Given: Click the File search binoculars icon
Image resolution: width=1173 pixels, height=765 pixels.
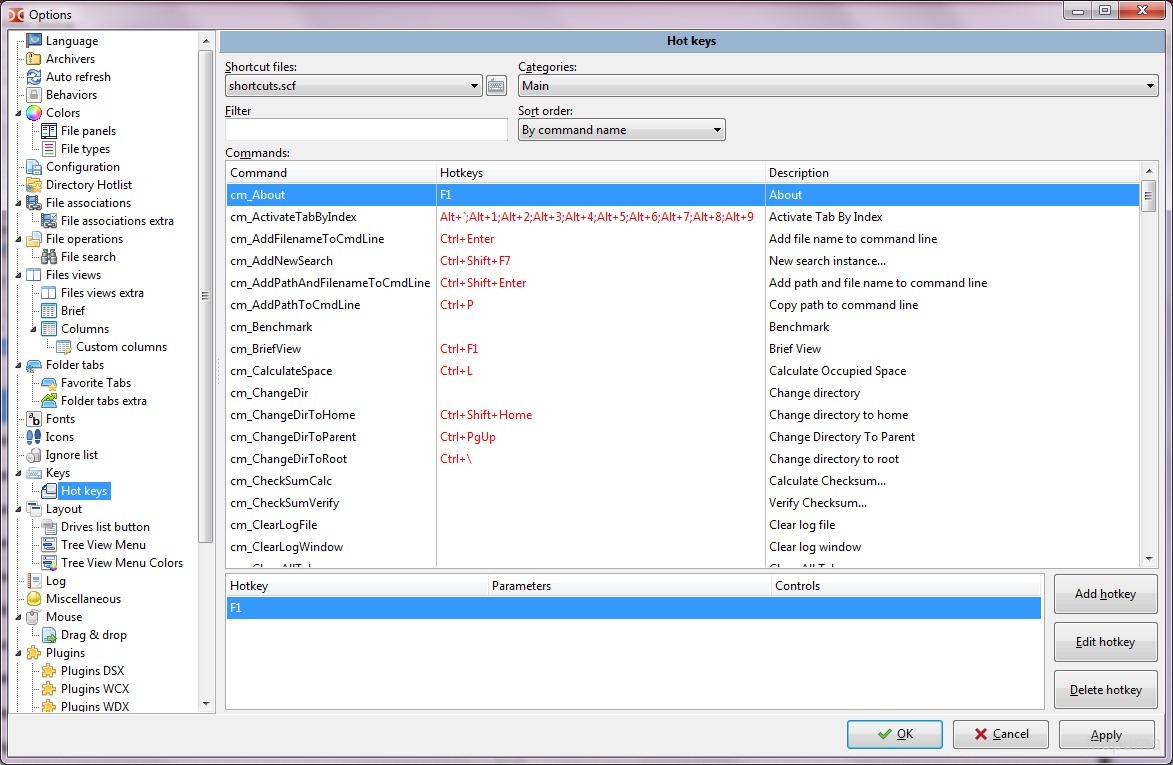Looking at the screenshot, I should click(x=49, y=257).
